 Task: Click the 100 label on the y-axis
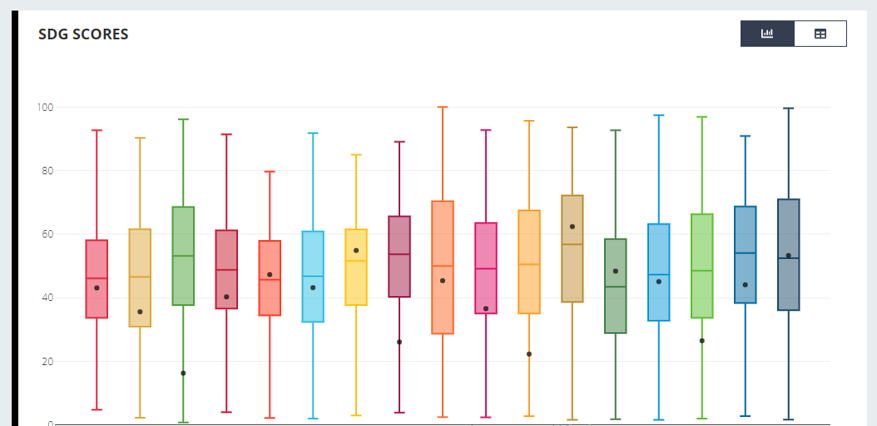click(45, 107)
